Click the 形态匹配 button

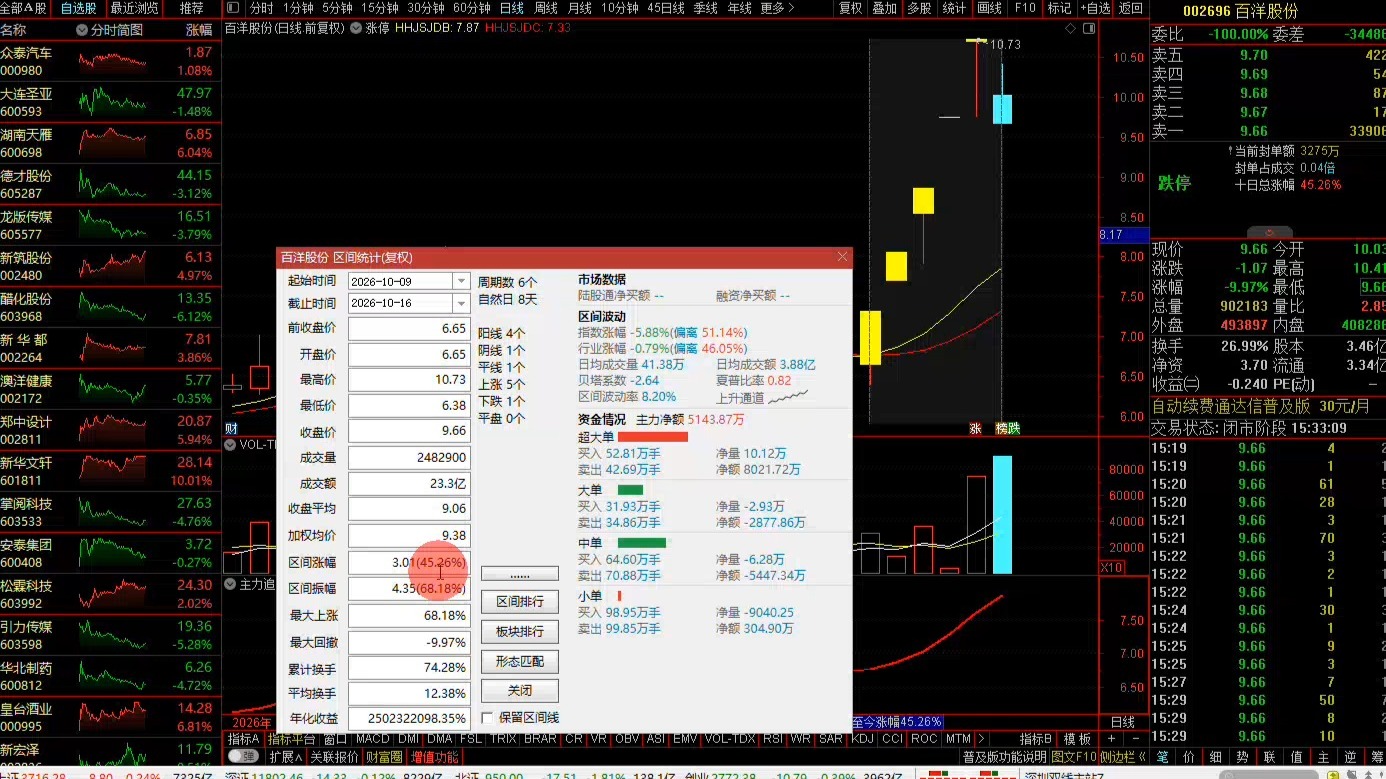click(x=520, y=662)
